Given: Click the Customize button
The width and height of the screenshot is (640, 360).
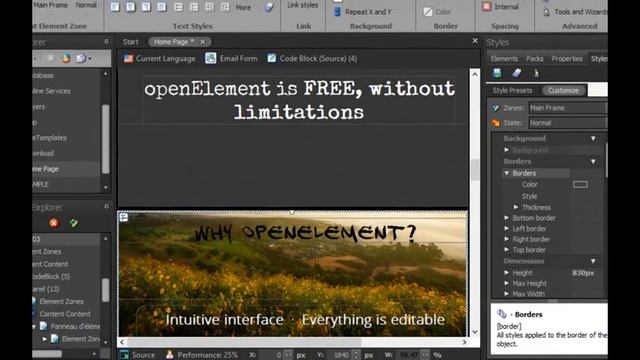Looking at the screenshot, I should 563,91.
